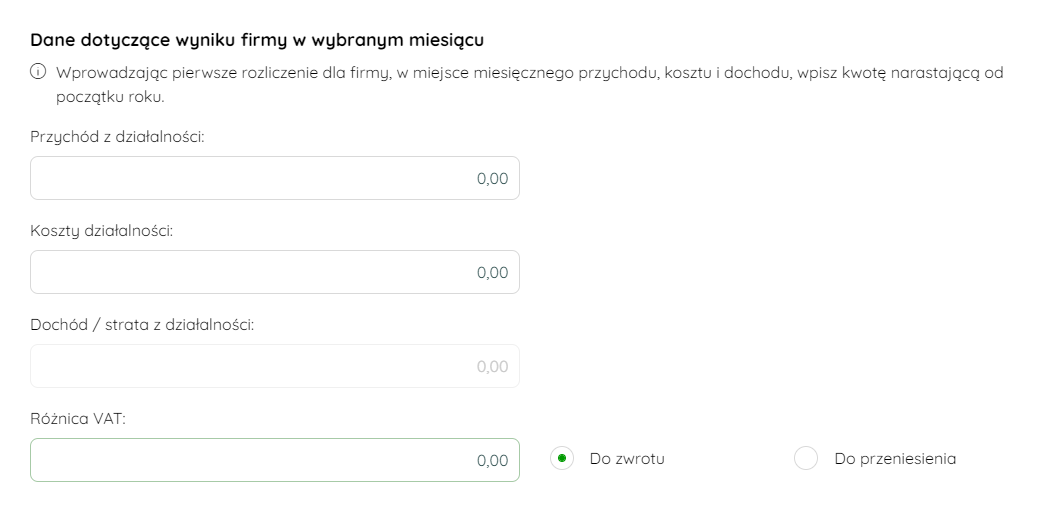This screenshot has height=522, width=1045.
Task: Click the Do zwrotu label text
Action: point(627,459)
